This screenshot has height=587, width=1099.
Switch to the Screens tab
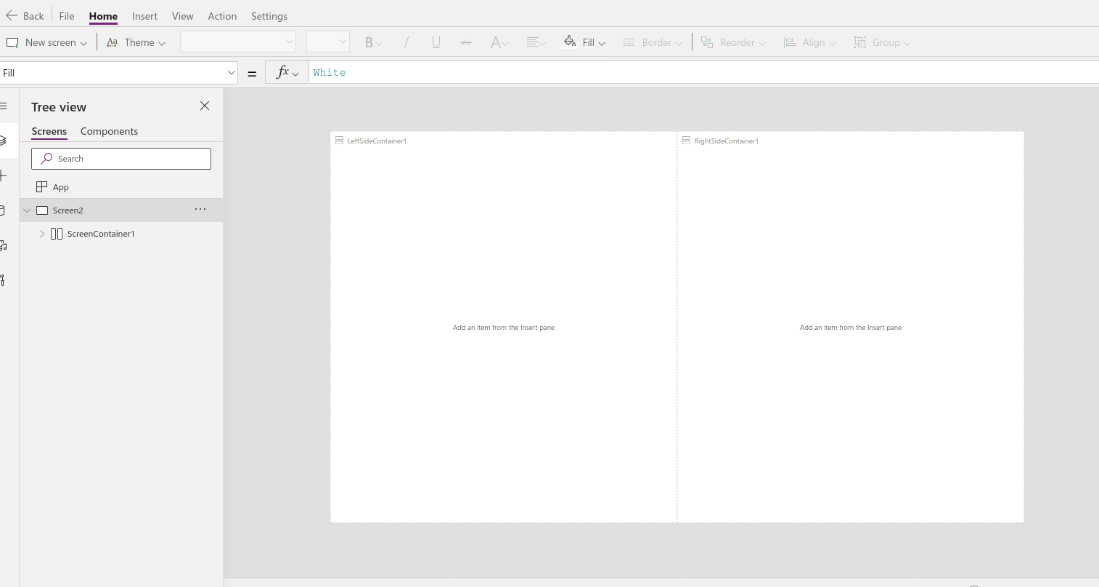click(49, 132)
